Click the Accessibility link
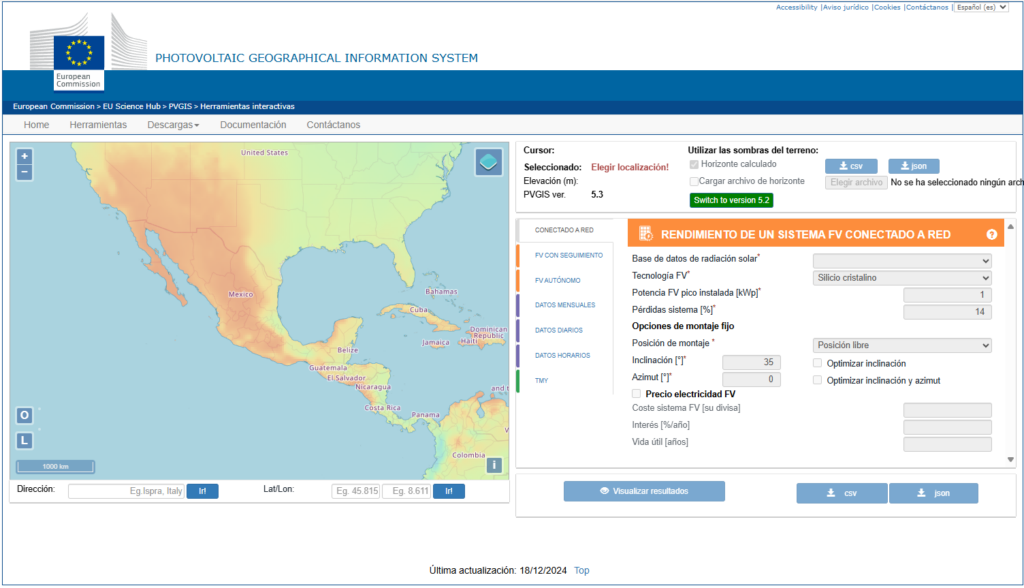The width and height of the screenshot is (1024, 588). tap(796, 7)
